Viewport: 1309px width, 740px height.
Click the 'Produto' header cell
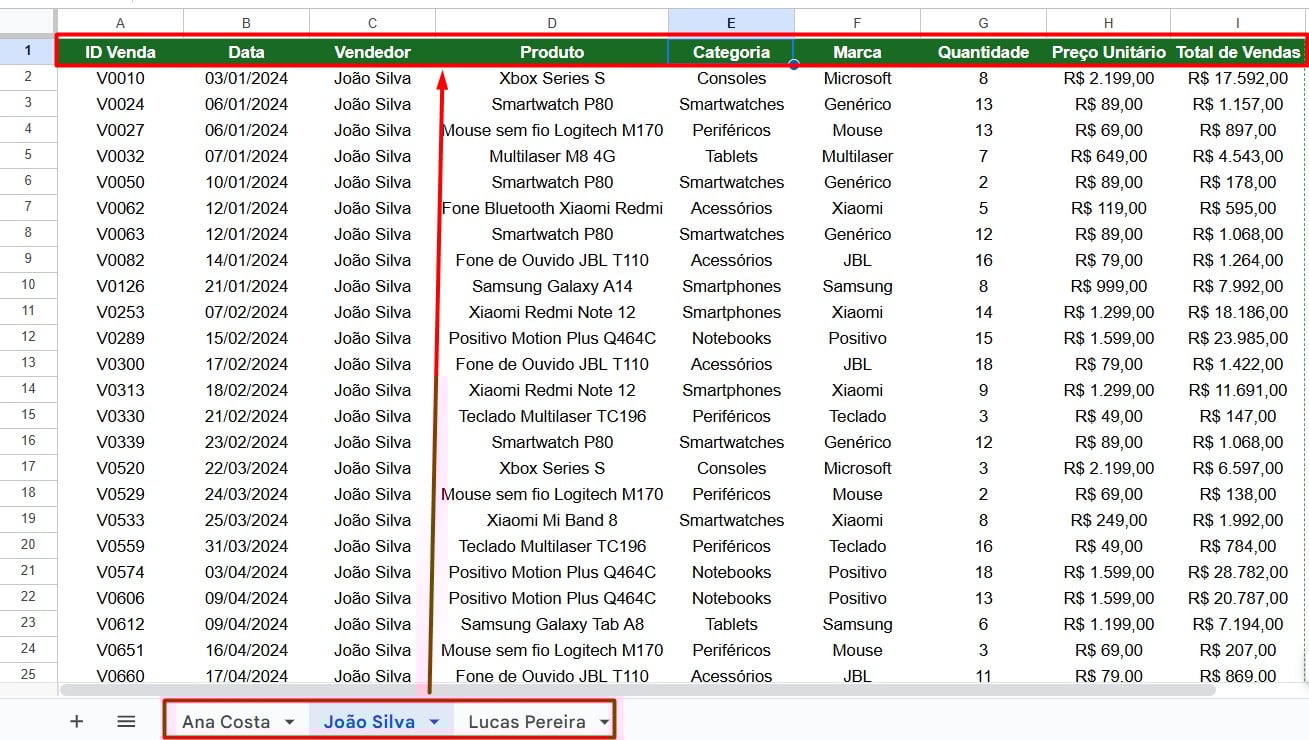click(x=552, y=52)
